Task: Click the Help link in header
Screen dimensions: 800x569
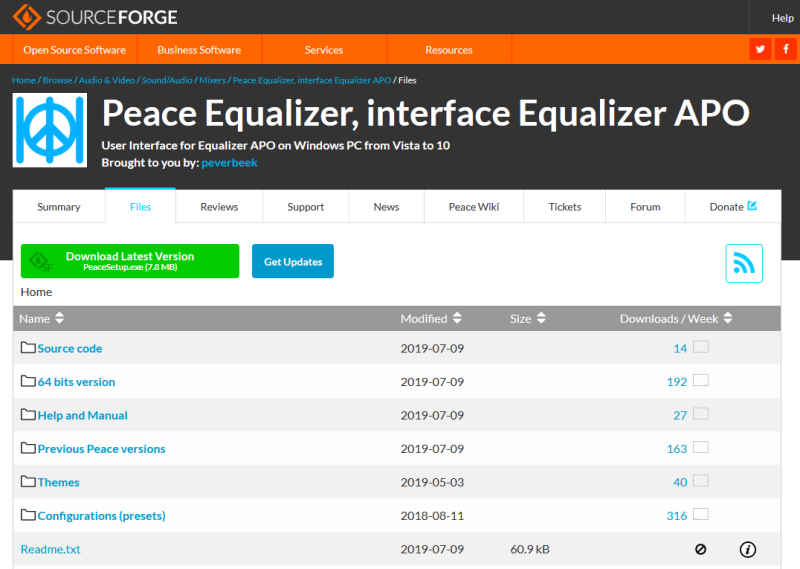Action: point(783,18)
